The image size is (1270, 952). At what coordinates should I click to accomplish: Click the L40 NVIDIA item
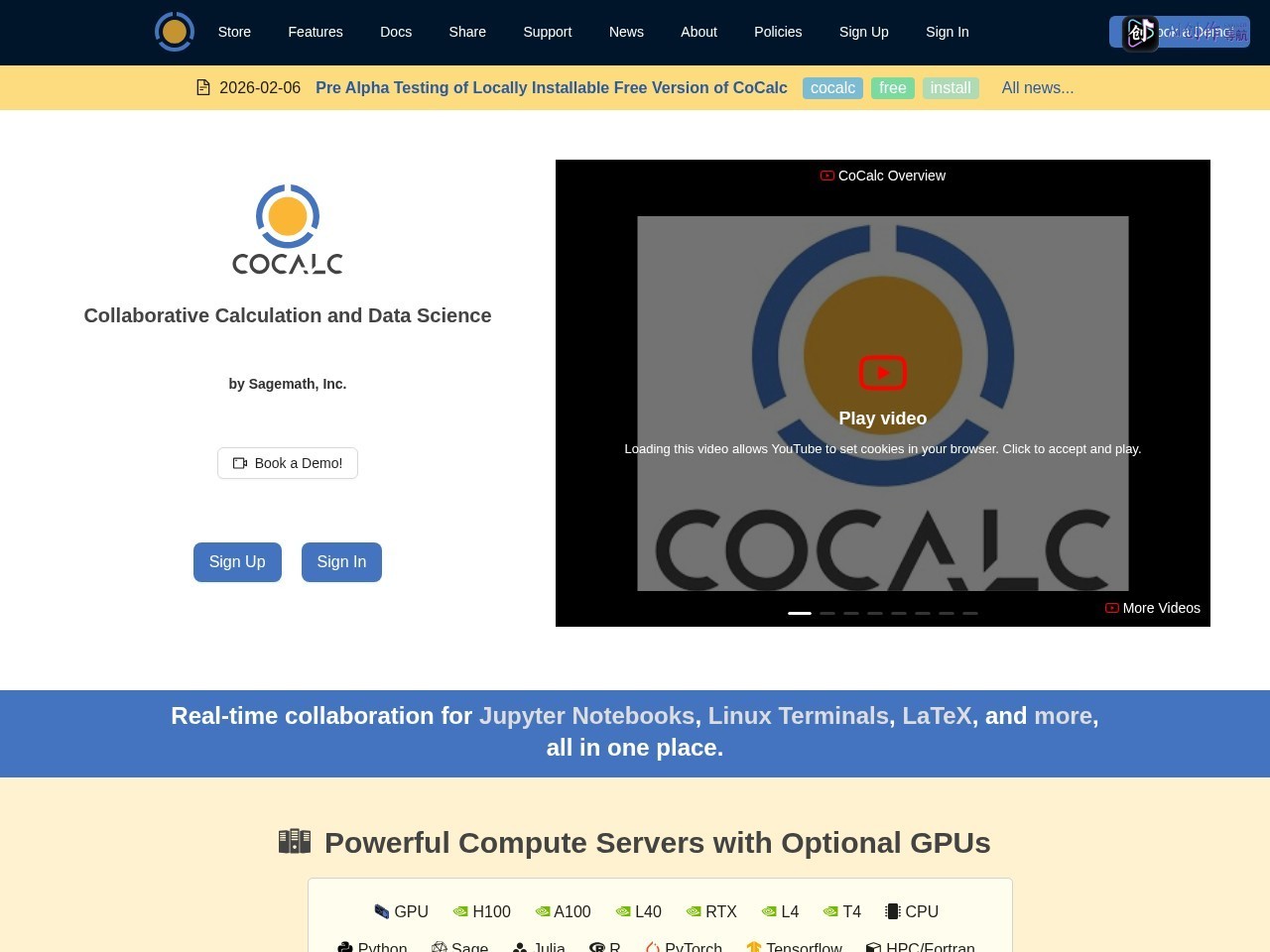[638, 911]
